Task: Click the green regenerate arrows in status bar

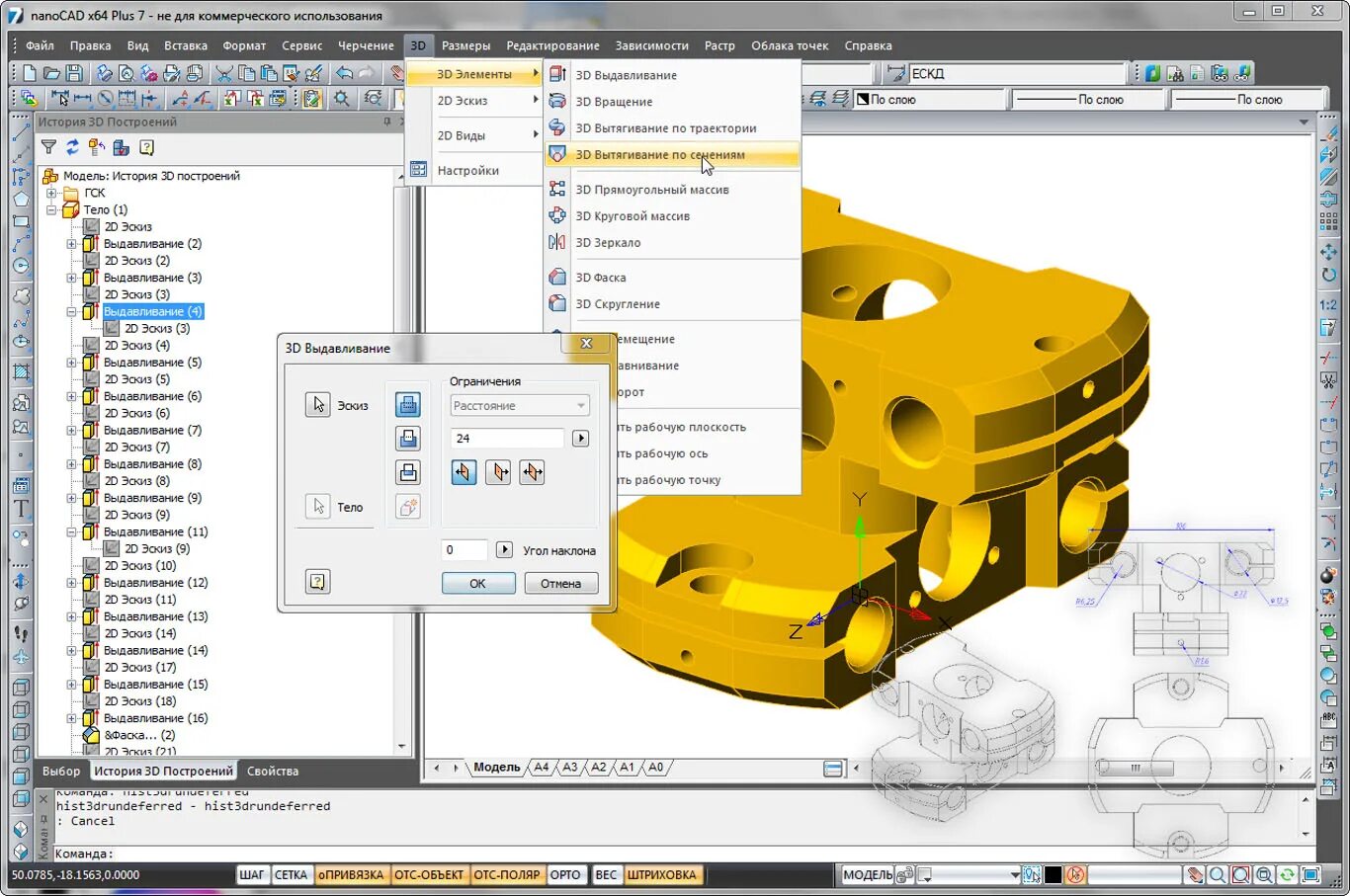Action: 1287,874
